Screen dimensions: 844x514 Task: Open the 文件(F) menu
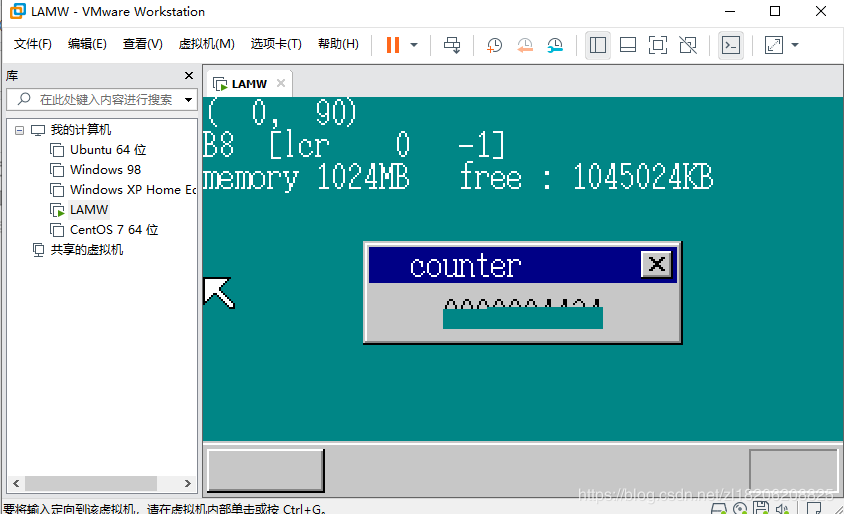32,44
